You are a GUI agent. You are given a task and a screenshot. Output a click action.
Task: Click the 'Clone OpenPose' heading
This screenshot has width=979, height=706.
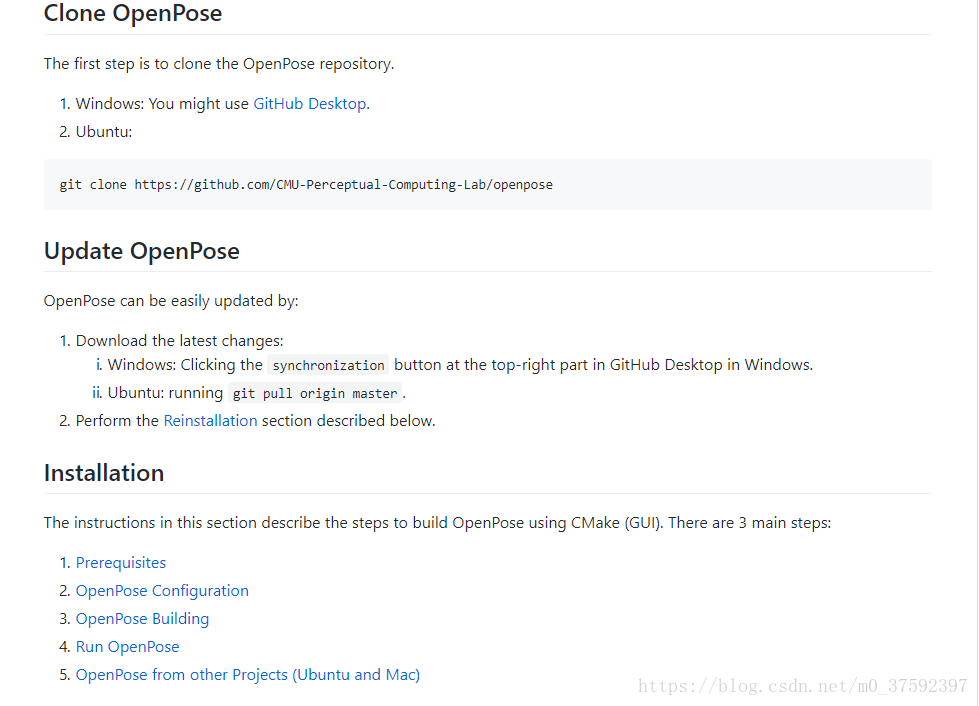[133, 13]
